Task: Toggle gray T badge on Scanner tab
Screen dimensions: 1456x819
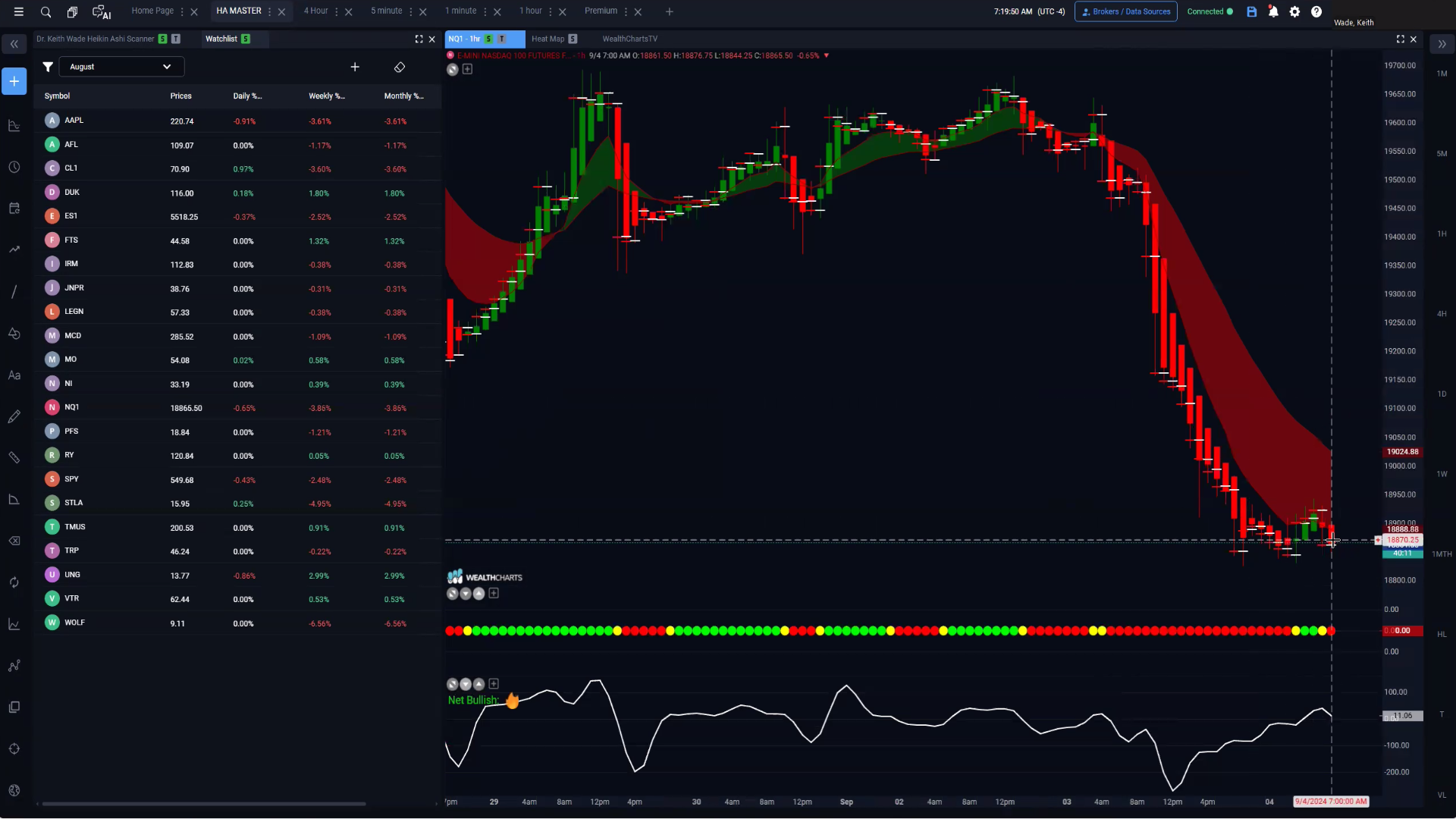Action: [x=176, y=39]
